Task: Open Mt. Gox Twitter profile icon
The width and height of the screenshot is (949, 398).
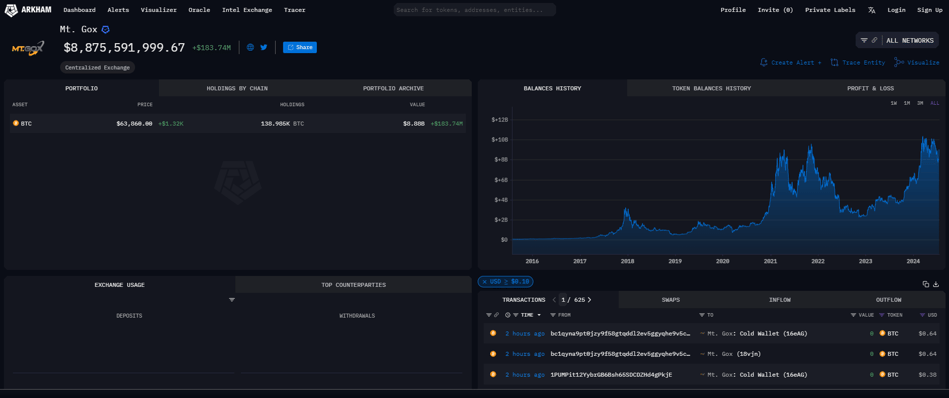Action: [x=264, y=47]
